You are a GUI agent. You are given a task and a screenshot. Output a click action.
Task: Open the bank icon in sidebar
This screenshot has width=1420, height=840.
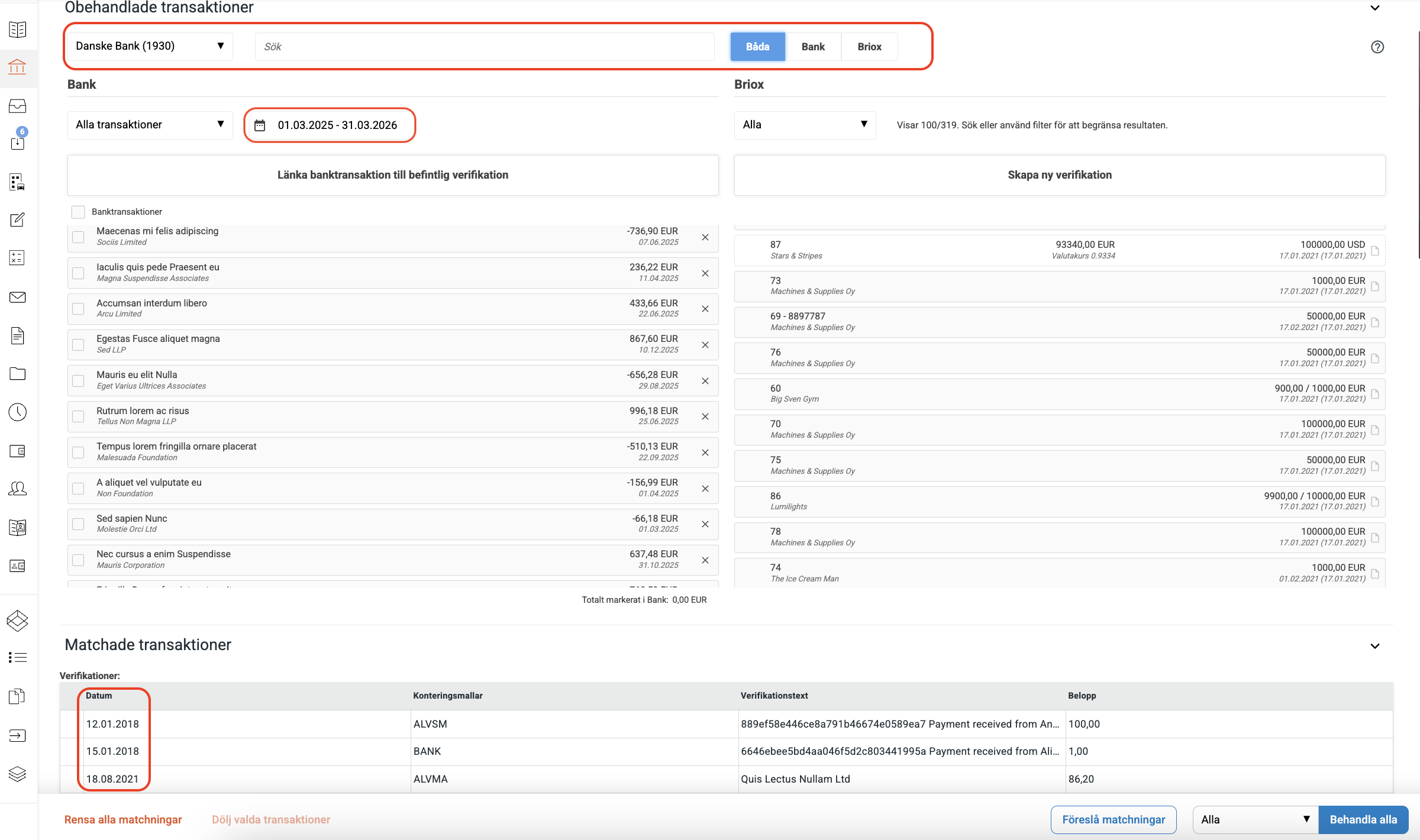pyautogui.click(x=17, y=67)
